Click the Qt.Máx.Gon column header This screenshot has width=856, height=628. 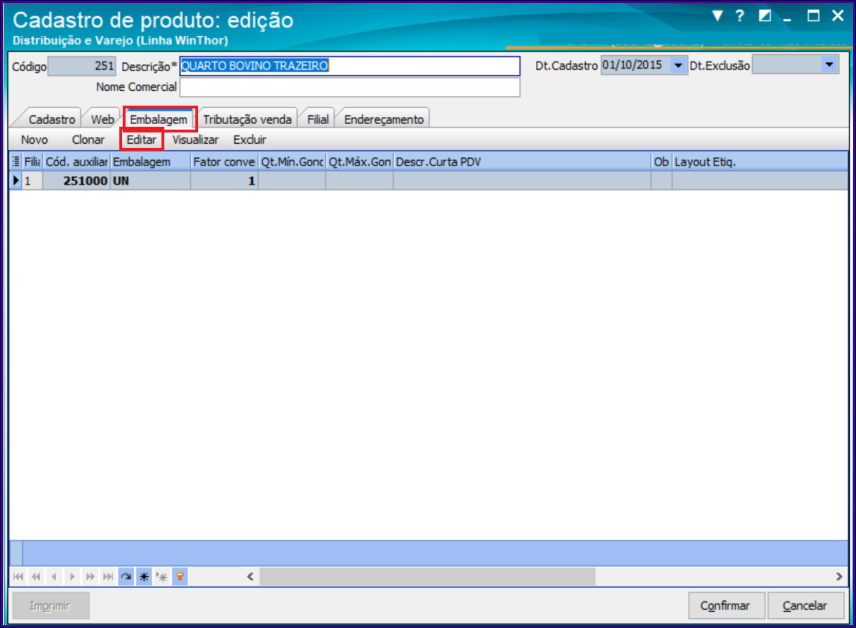[x=359, y=162]
